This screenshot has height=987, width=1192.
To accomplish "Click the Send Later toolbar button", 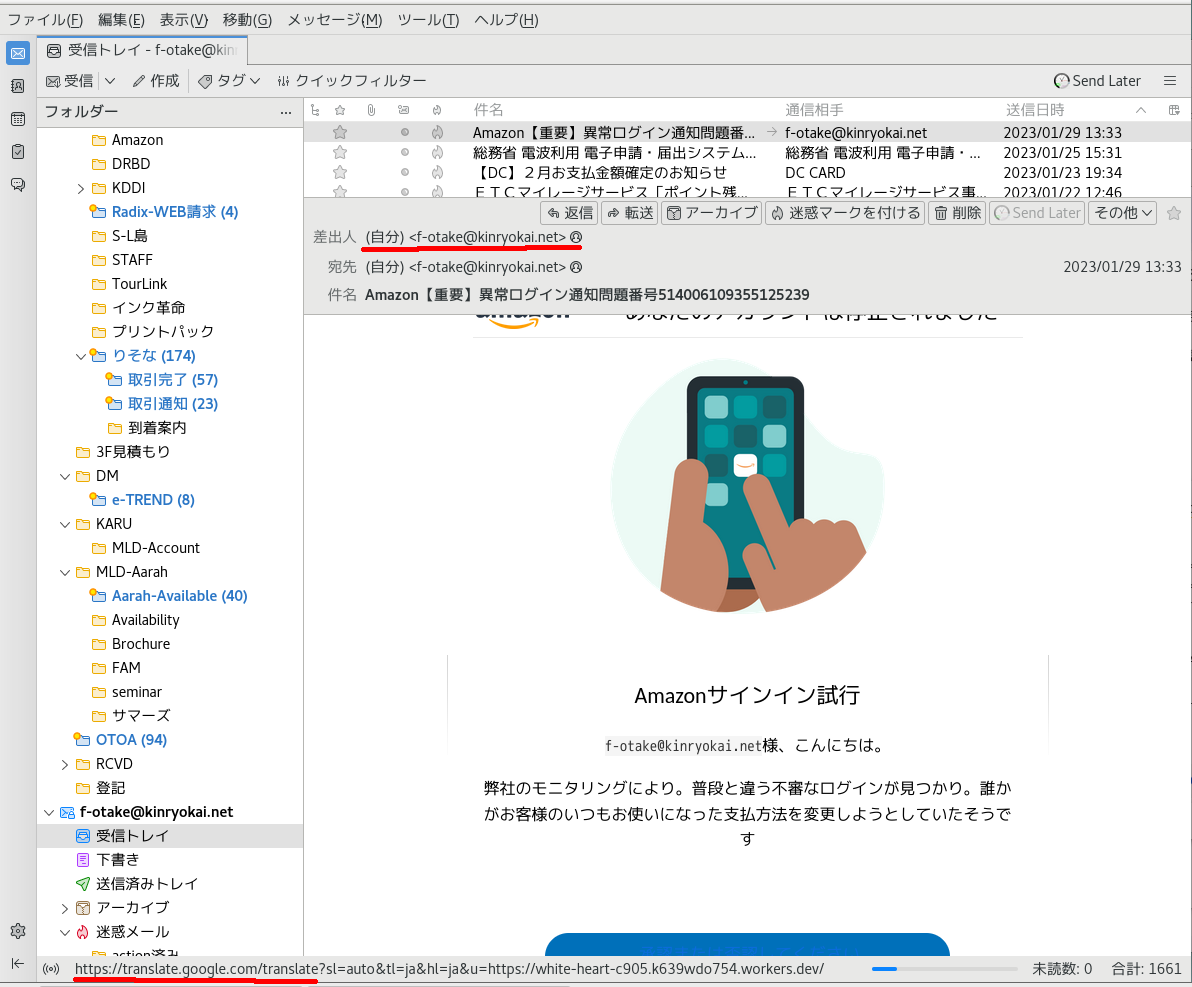I will tap(1097, 81).
